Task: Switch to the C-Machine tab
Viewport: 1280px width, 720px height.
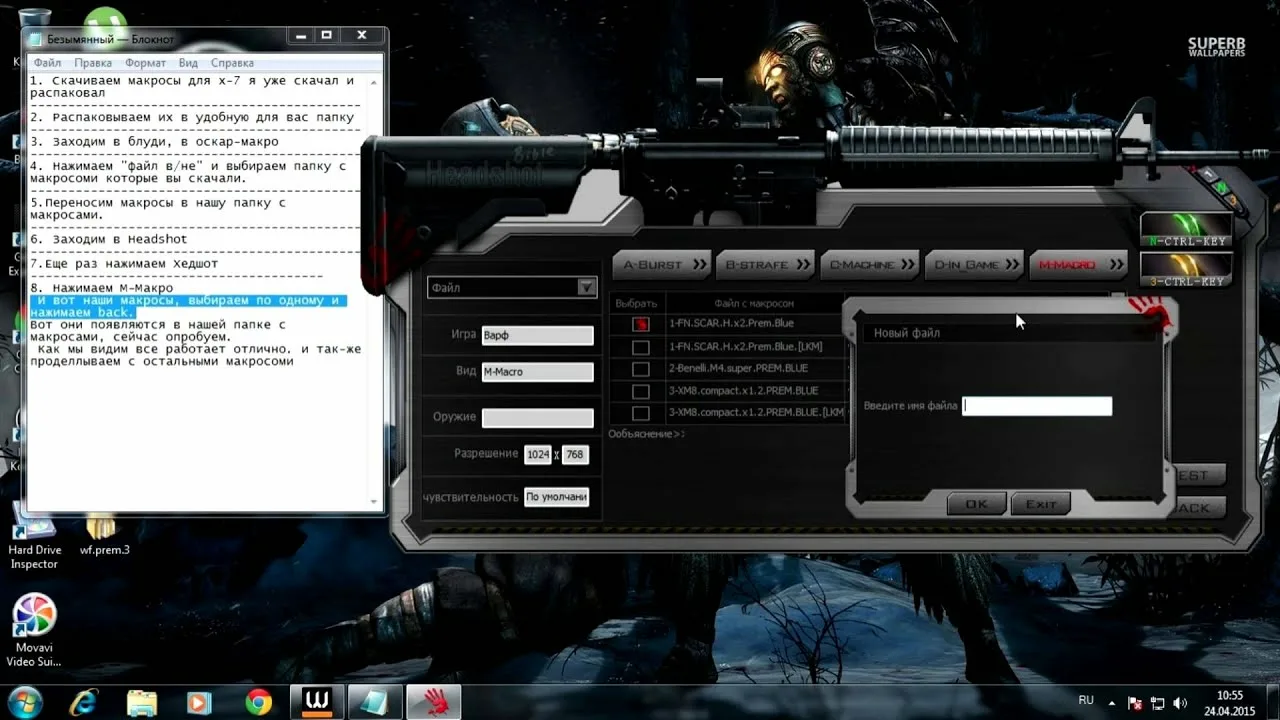Action: click(870, 264)
